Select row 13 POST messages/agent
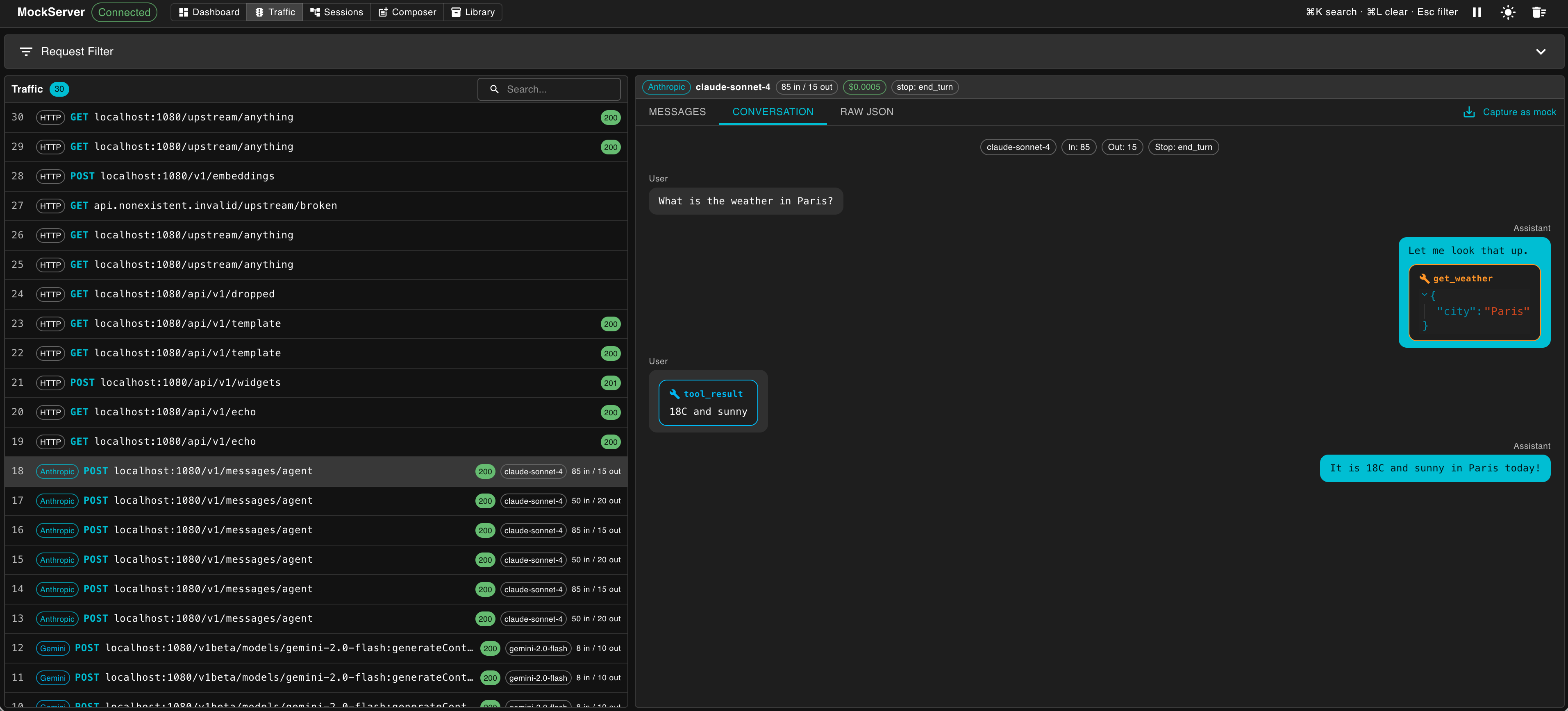 click(316, 618)
